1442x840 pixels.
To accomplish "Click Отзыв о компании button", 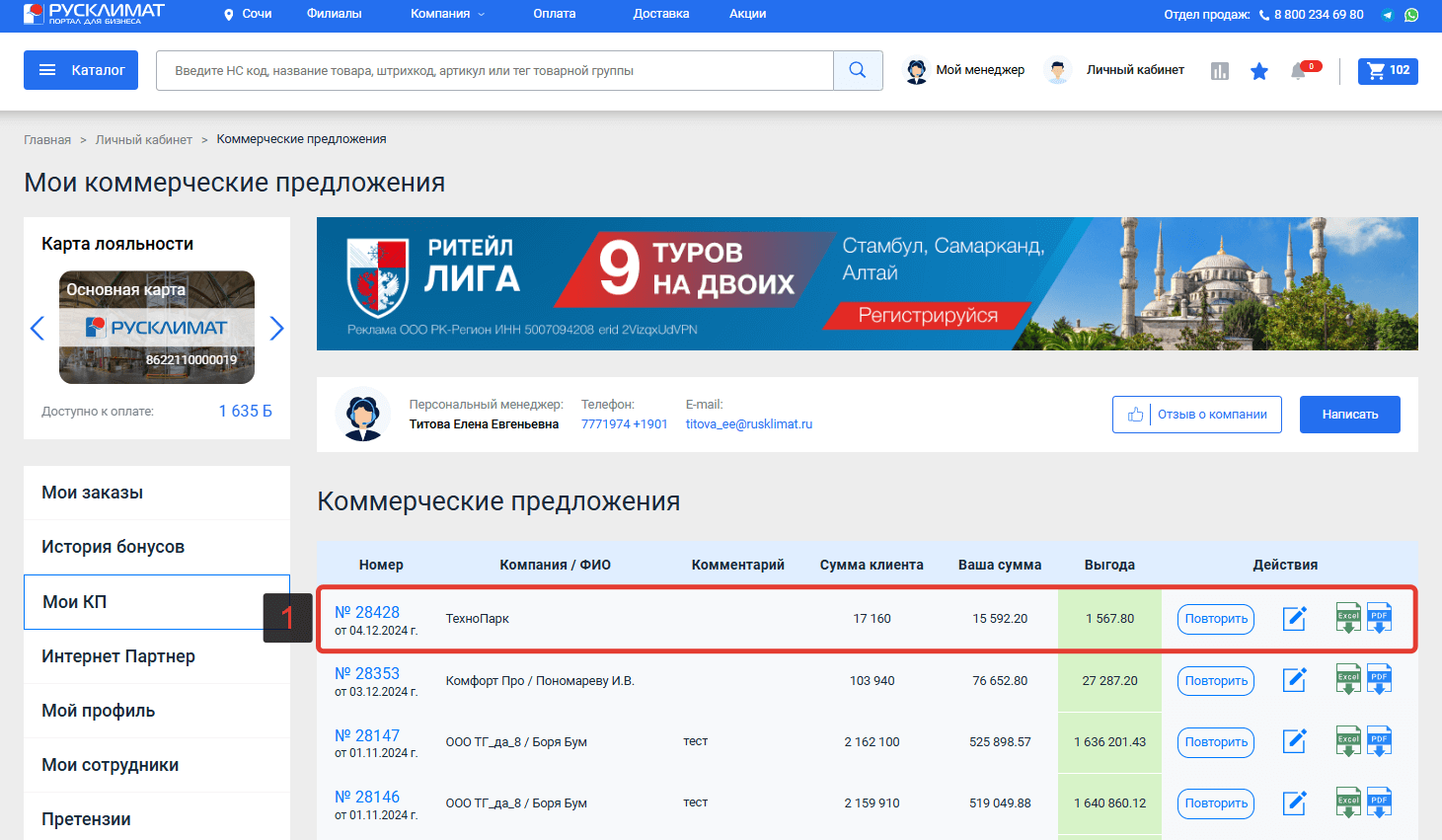I will coord(1197,415).
